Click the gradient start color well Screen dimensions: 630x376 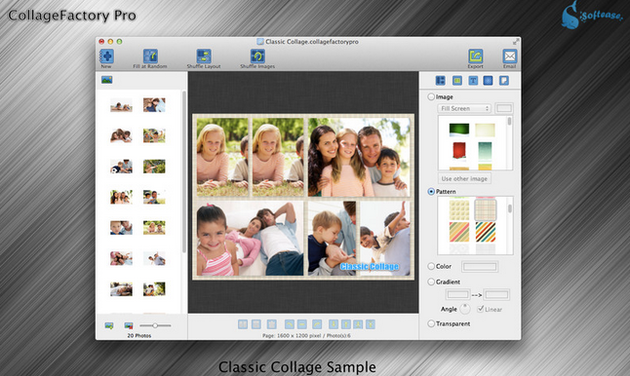[x=458, y=294]
